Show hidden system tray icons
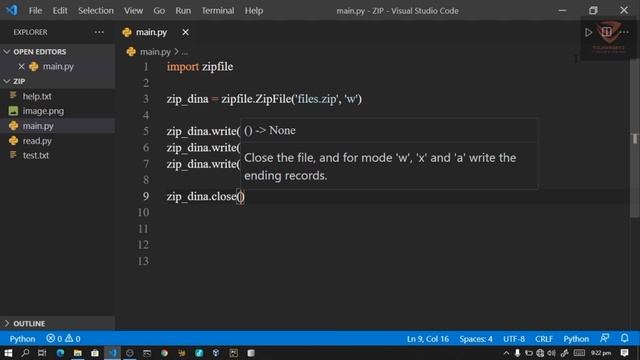This screenshot has height=360, width=640. click(x=506, y=353)
